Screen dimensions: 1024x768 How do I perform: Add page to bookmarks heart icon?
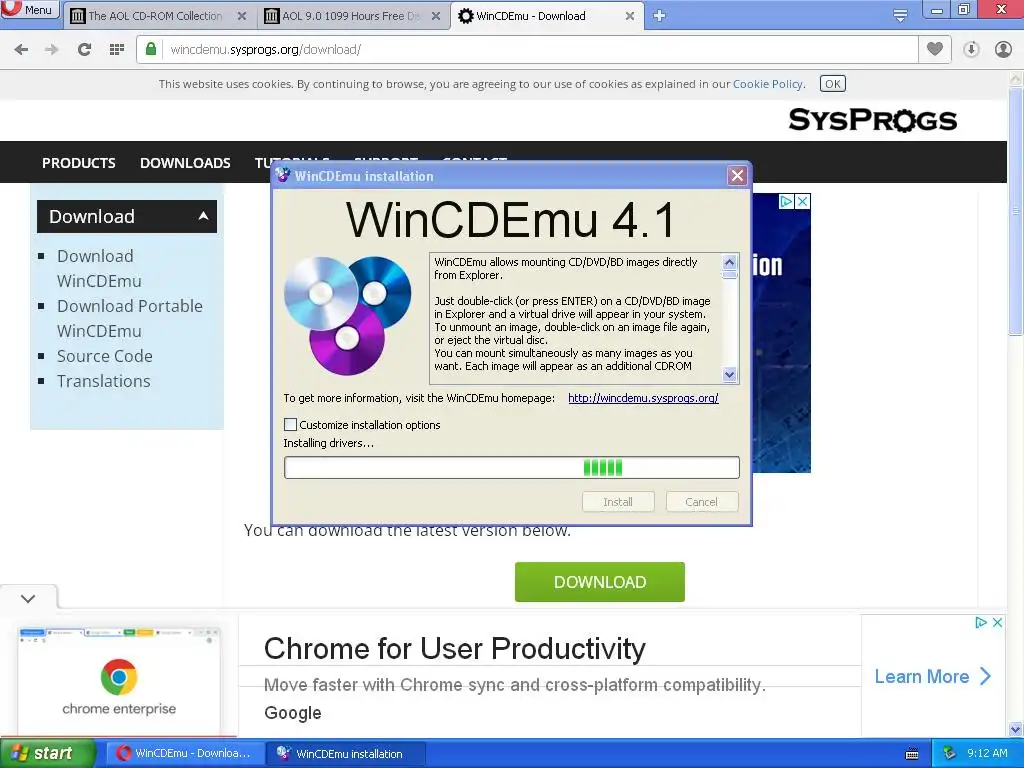click(x=935, y=49)
